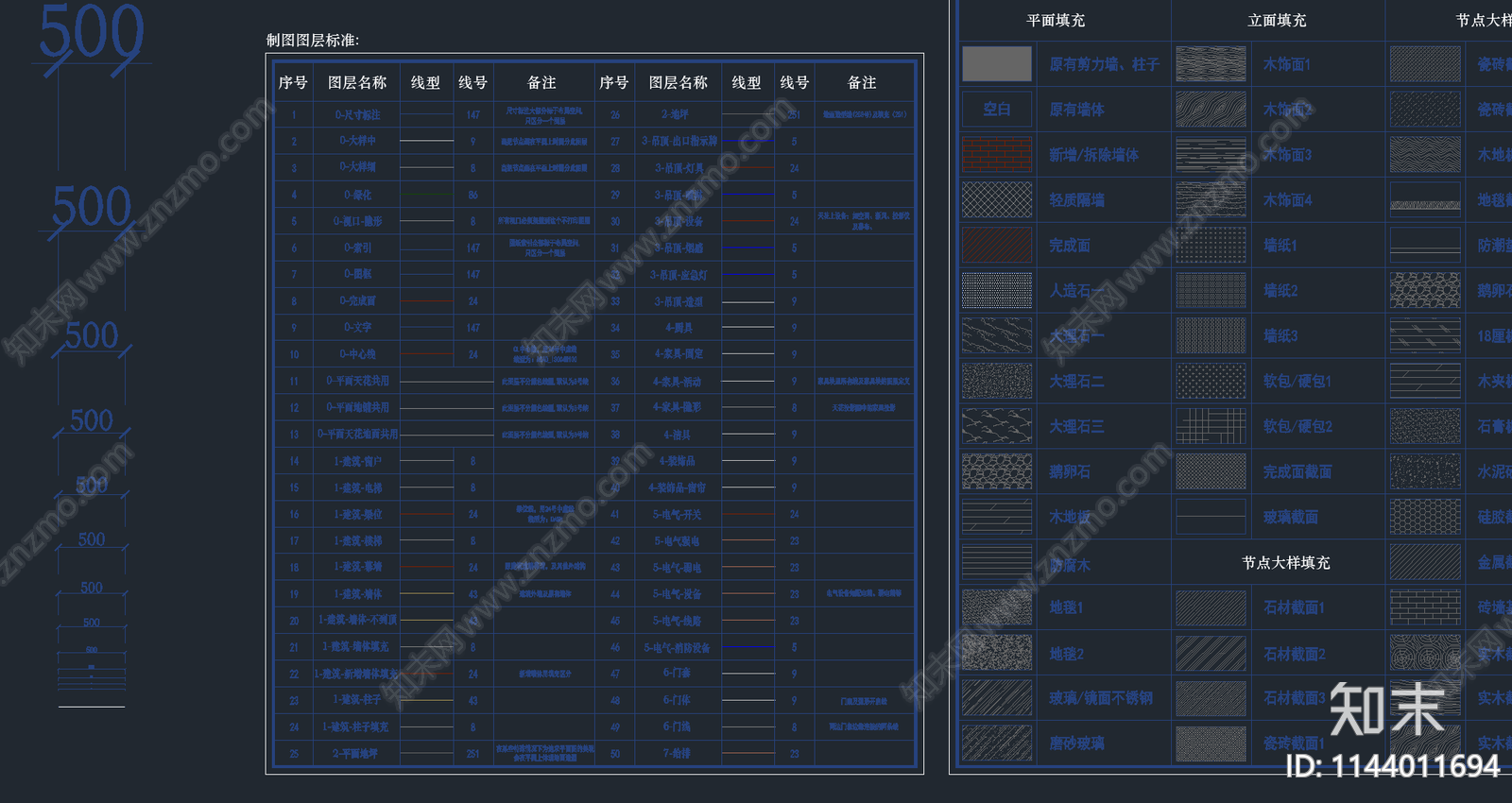Click layer name 1-建筑-墙体-不到顶
Image resolution: width=1512 pixels, height=803 pixels.
click(x=358, y=621)
